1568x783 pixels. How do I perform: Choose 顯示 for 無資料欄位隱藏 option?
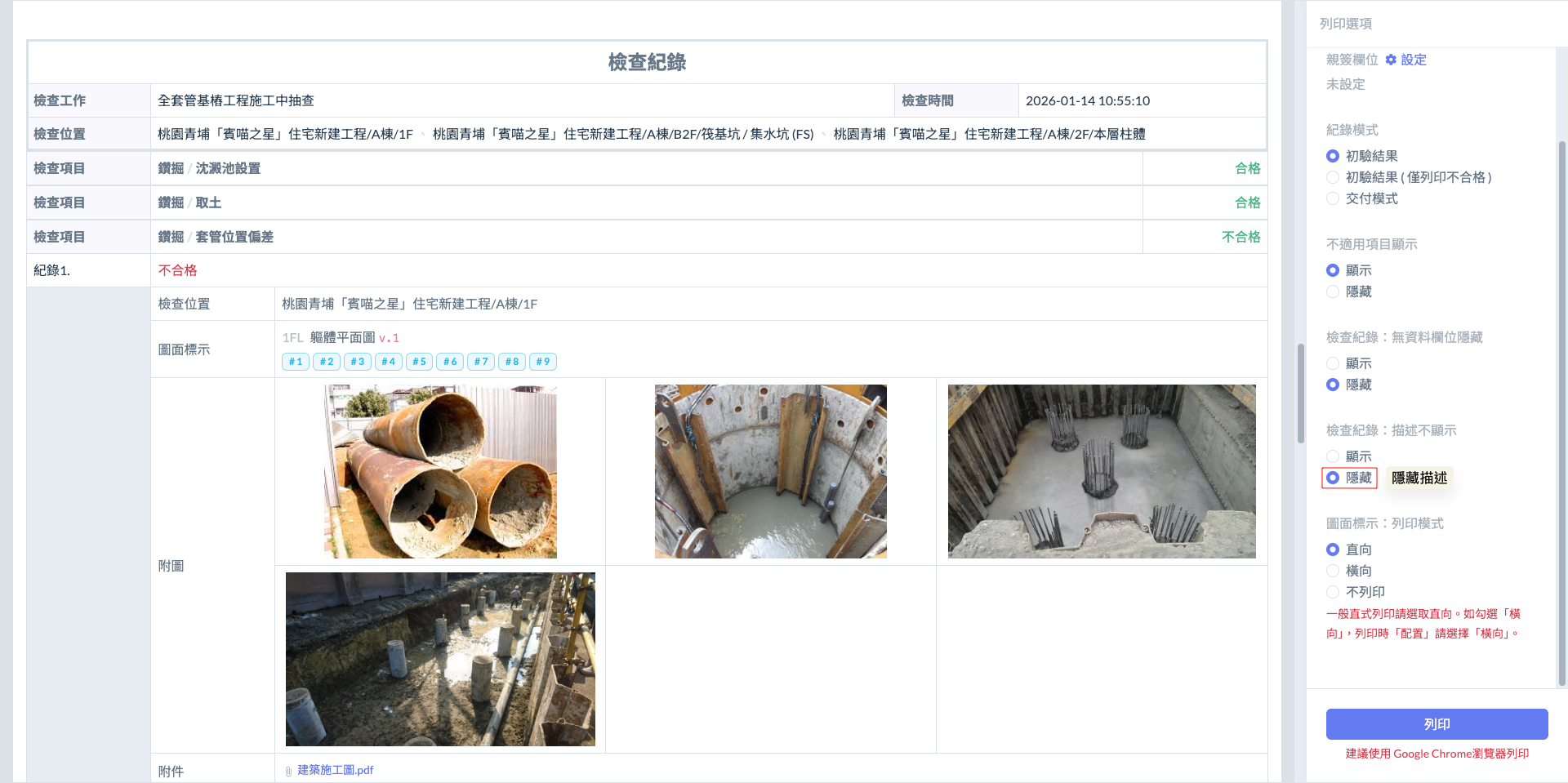point(1333,363)
